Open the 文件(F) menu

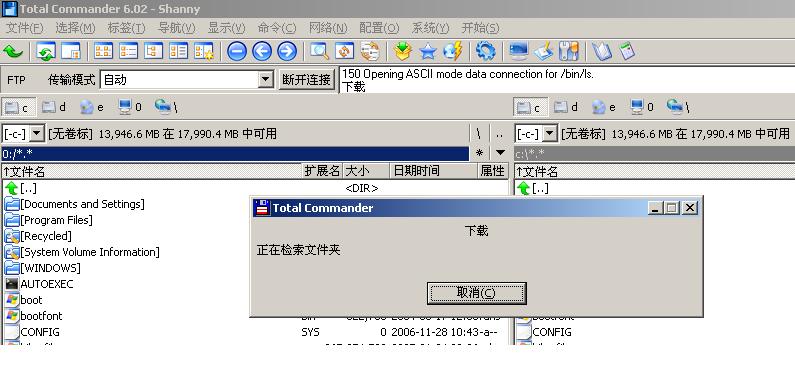(24, 28)
